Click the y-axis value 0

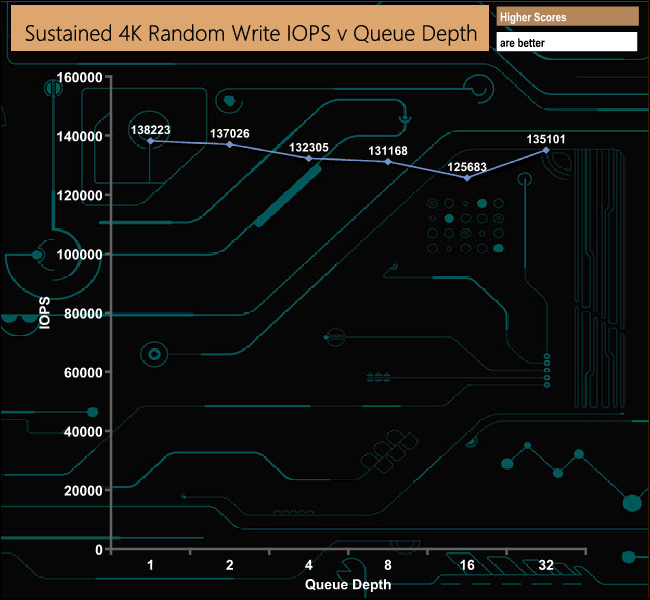click(x=99, y=550)
